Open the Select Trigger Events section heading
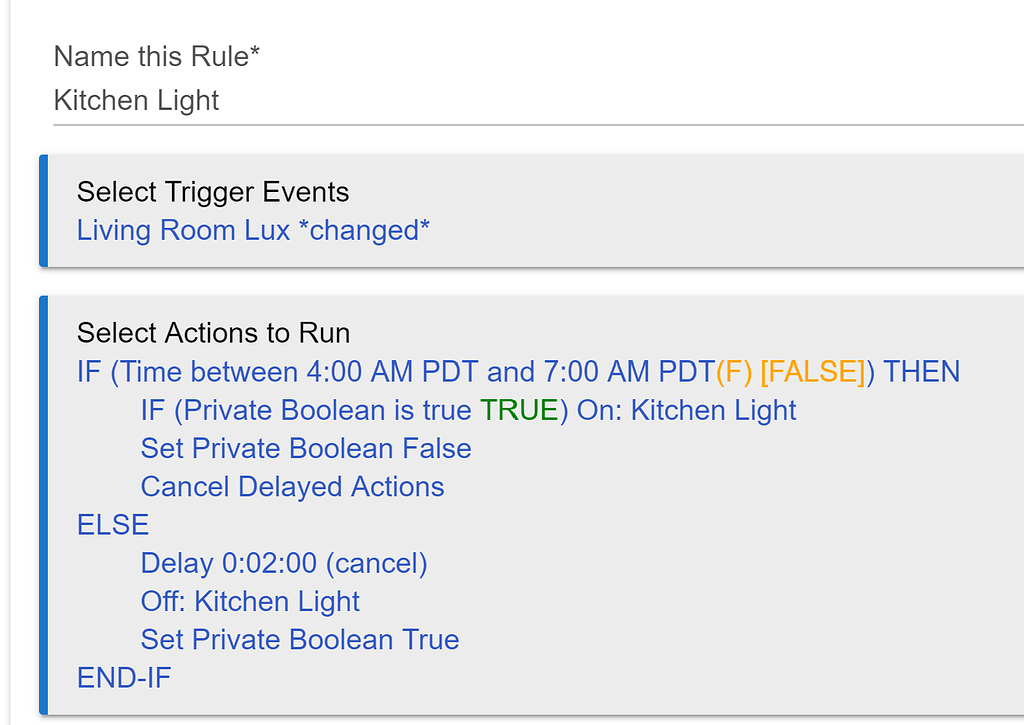This screenshot has height=725, width=1024. pyautogui.click(x=212, y=192)
